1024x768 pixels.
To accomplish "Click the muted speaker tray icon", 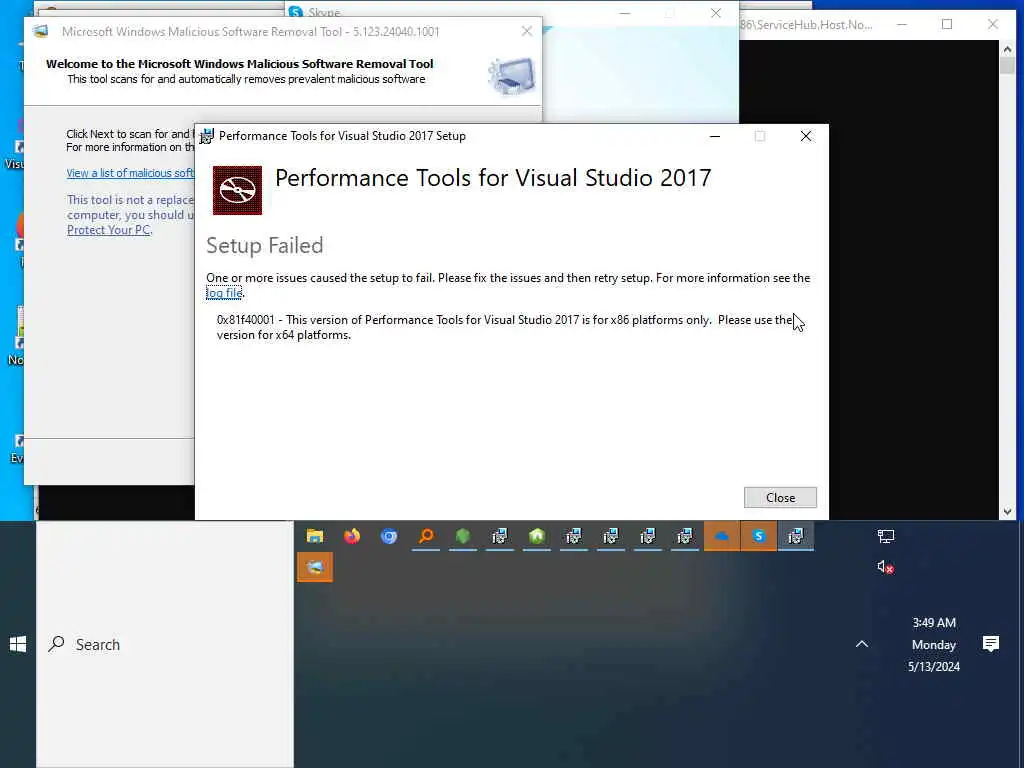I will (885, 567).
